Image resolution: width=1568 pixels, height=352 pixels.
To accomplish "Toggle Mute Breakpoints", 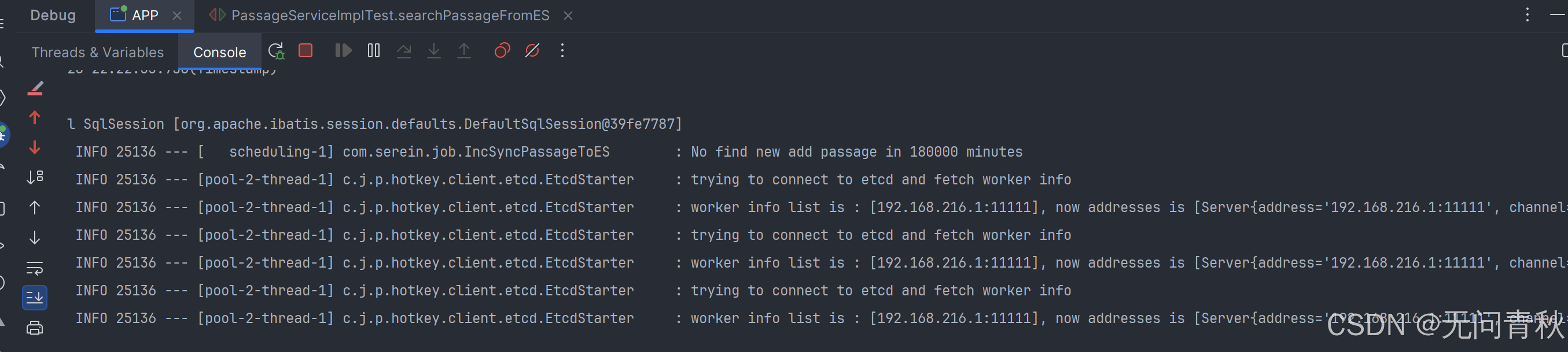I will click(x=532, y=50).
